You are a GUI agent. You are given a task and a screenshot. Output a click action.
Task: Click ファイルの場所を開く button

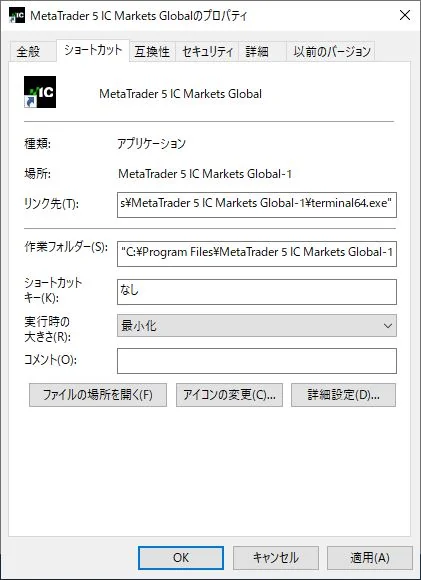(x=98, y=395)
